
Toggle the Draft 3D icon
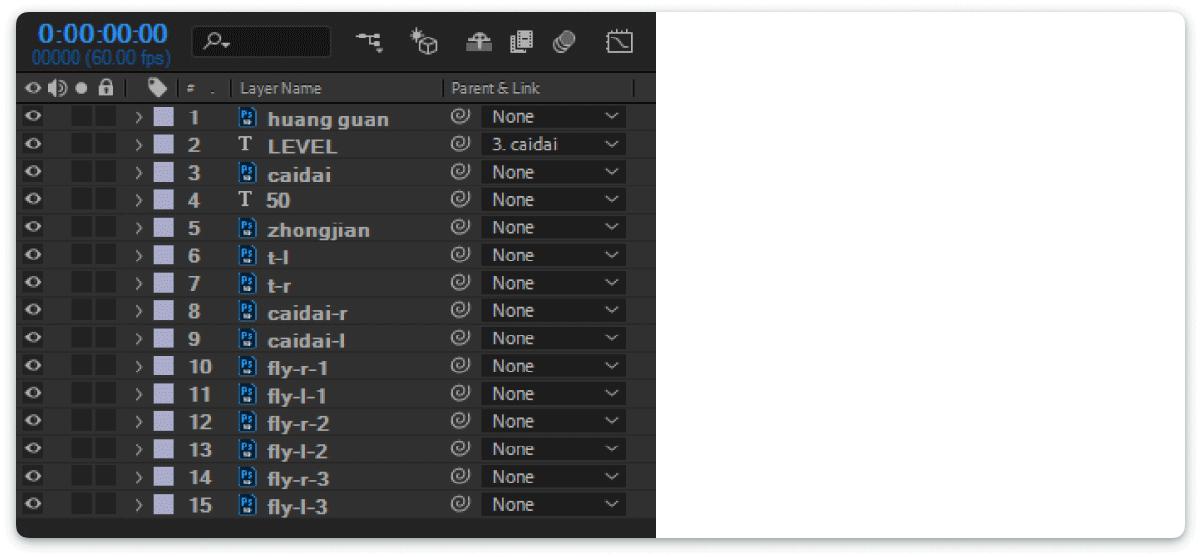pyautogui.click(x=425, y=42)
